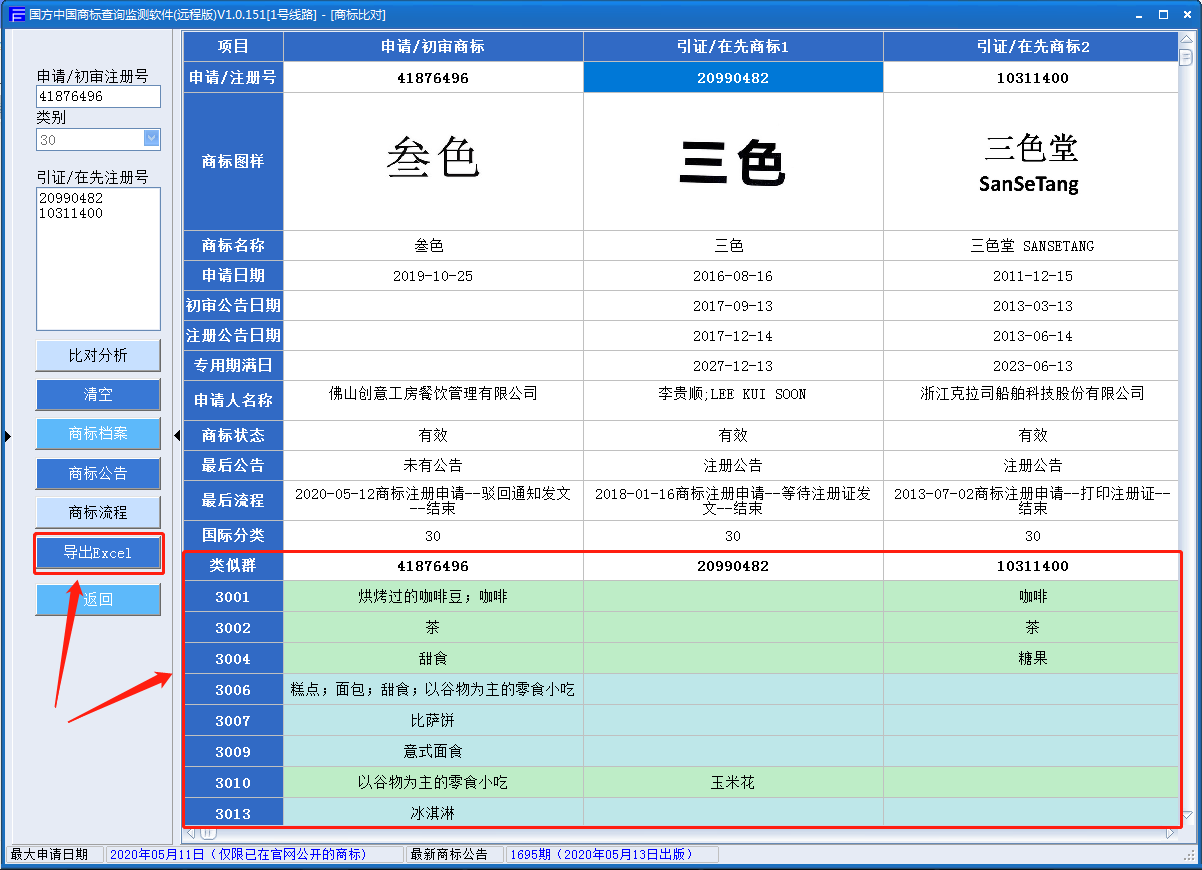The width and height of the screenshot is (1202, 870).
Task: Select the 意式面食 cell
Action: coord(433,752)
